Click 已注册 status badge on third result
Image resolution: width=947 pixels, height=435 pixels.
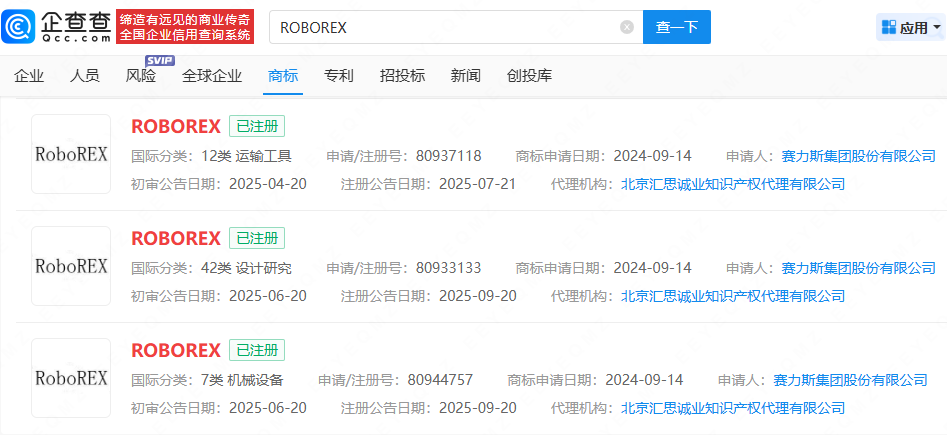[x=257, y=350]
